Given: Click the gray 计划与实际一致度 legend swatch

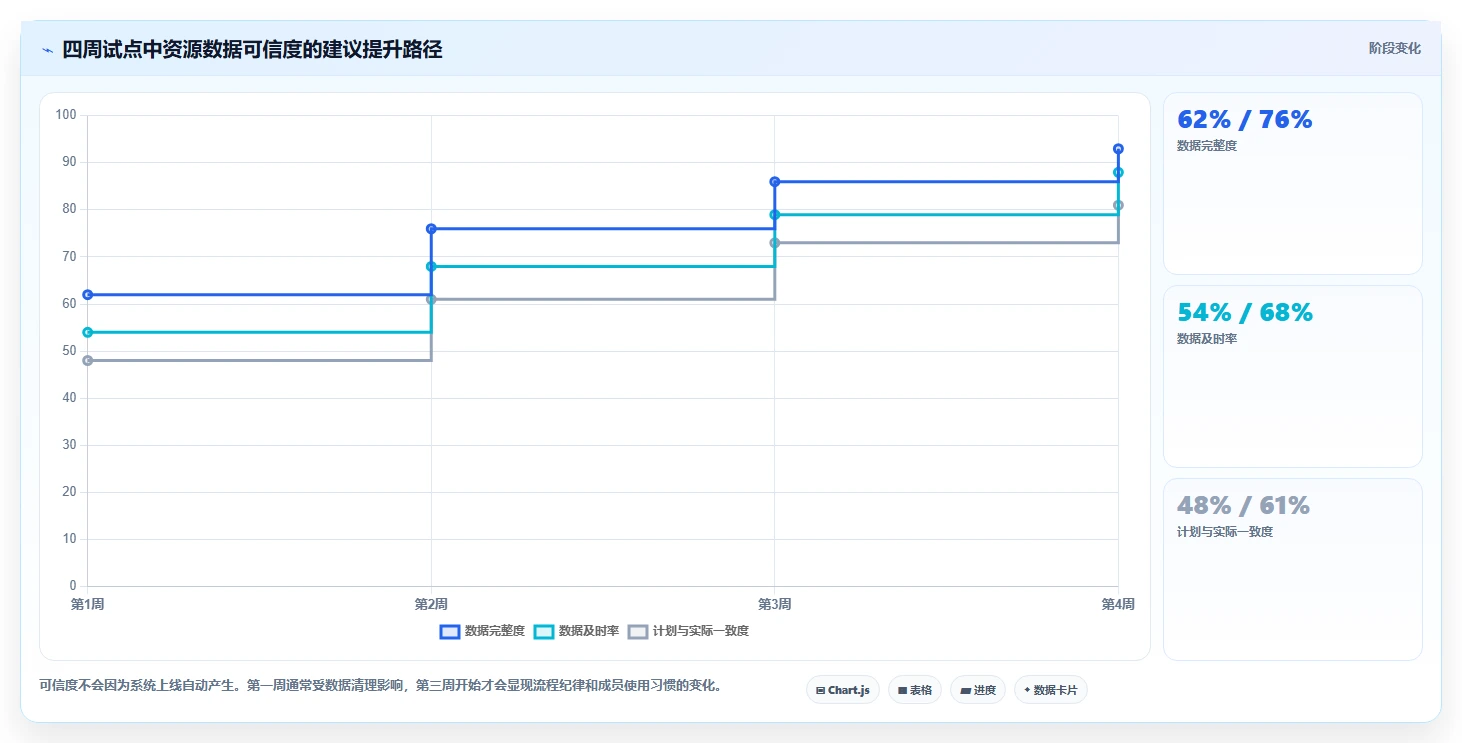Looking at the screenshot, I should point(638,631).
